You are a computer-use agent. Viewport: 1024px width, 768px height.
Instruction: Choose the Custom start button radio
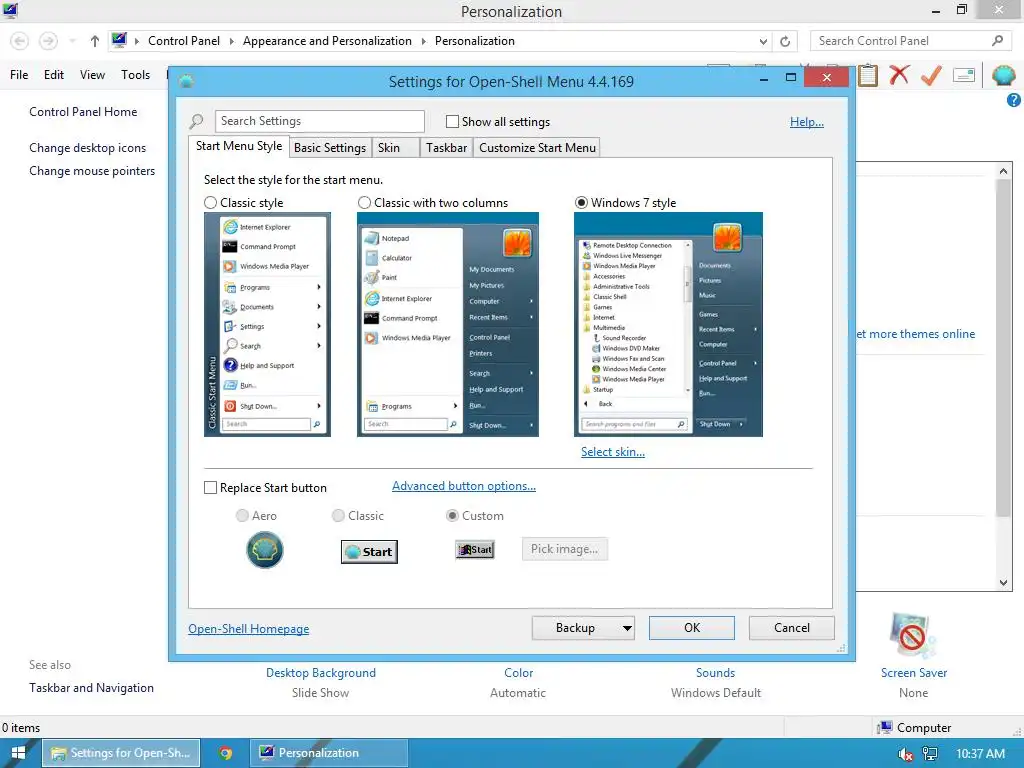[452, 516]
